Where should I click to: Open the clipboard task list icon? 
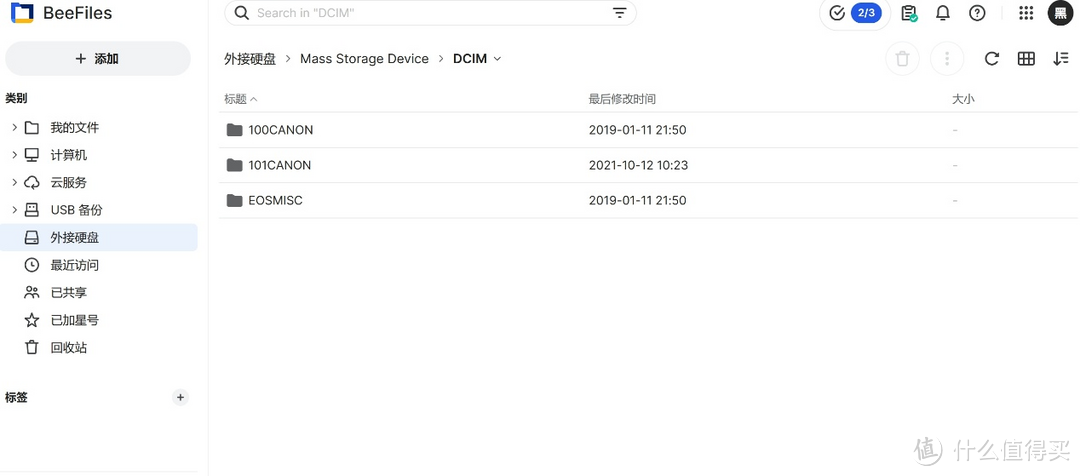click(908, 13)
